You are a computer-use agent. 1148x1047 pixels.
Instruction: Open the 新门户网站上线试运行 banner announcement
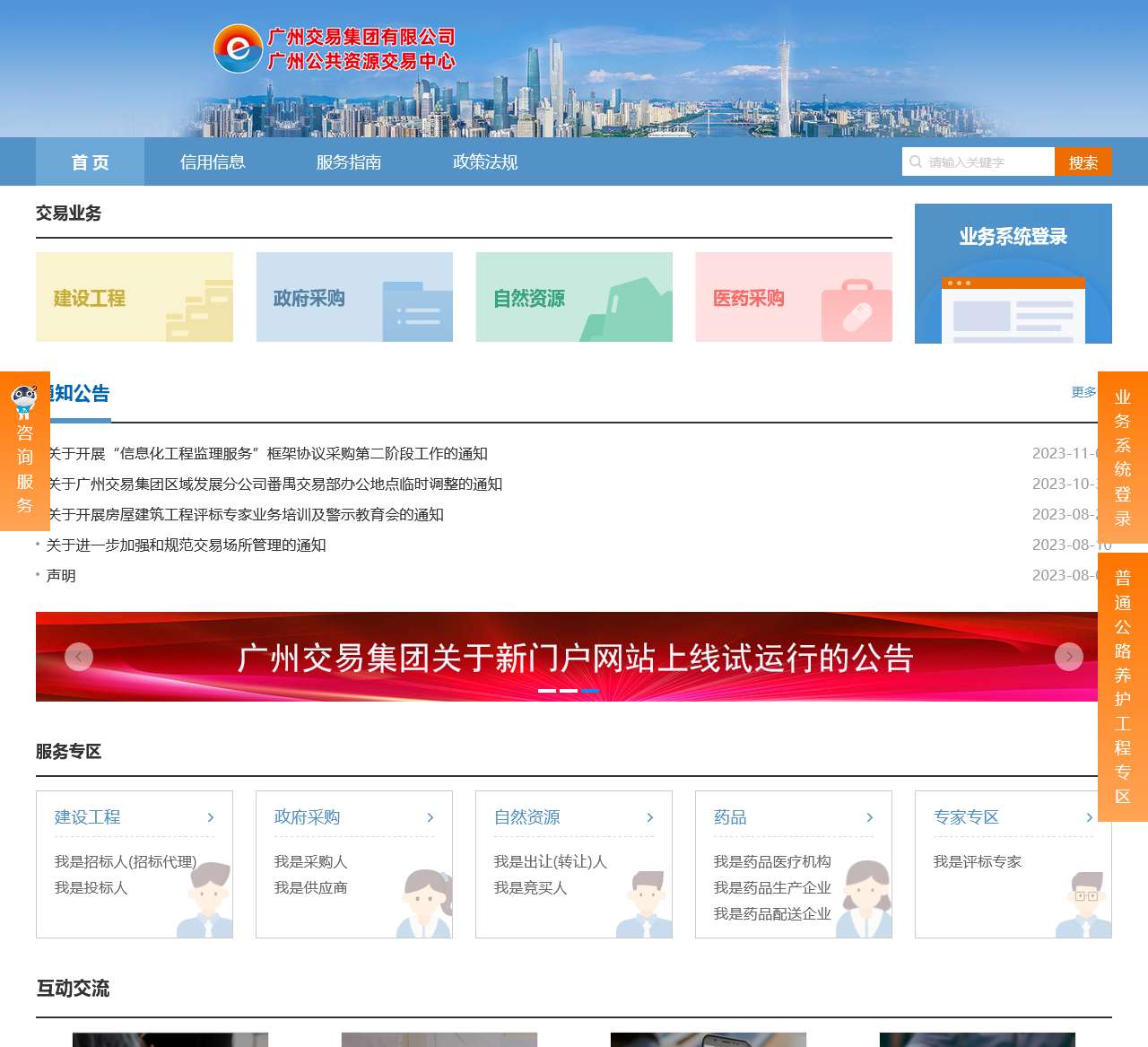click(x=575, y=658)
